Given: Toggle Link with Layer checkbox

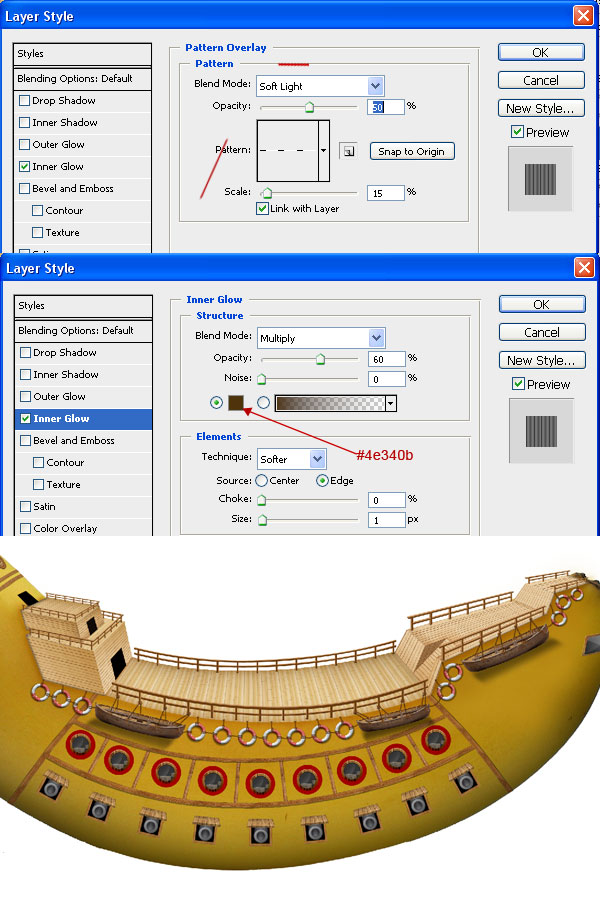Looking at the screenshot, I should pyautogui.click(x=263, y=209).
